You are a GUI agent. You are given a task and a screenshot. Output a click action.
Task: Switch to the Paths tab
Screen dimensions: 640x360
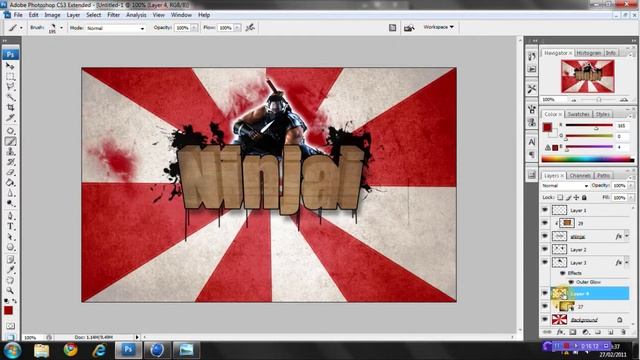coord(603,176)
